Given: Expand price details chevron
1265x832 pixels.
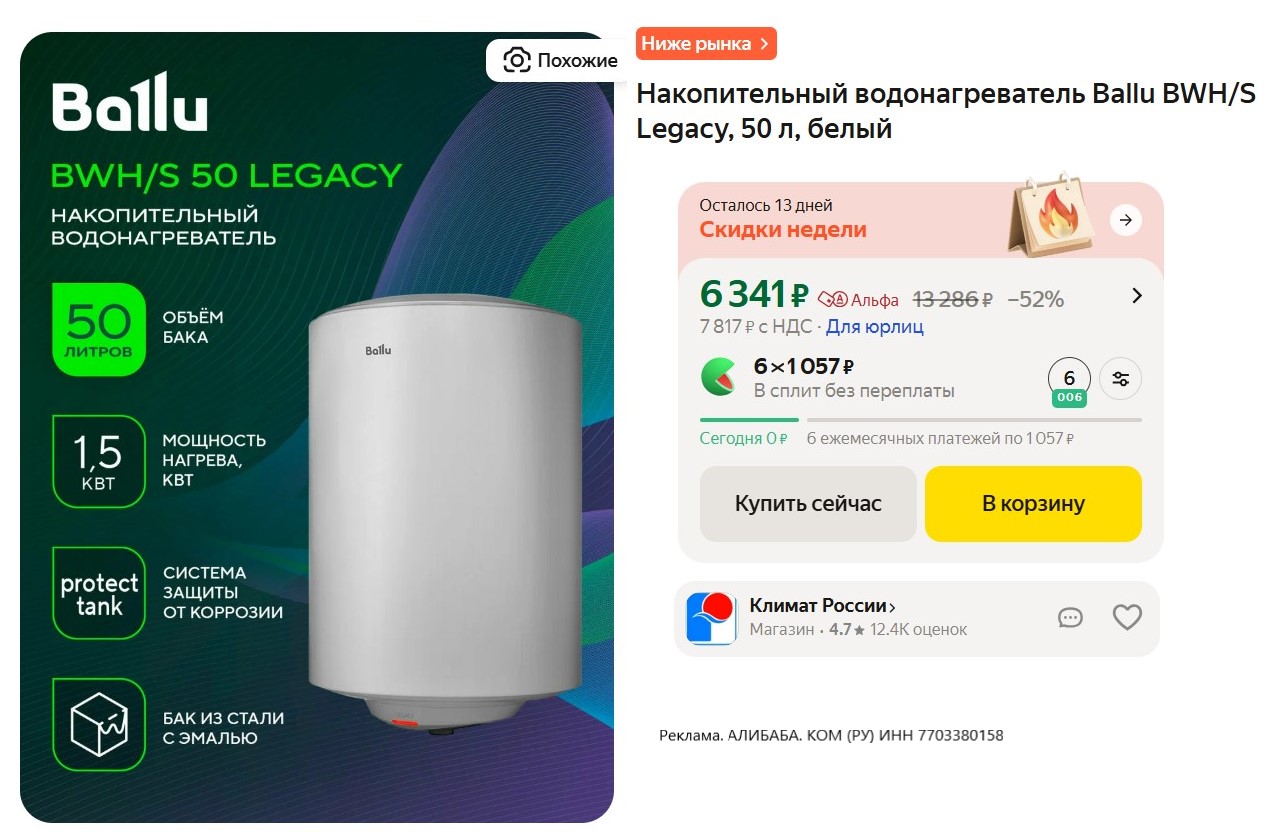Looking at the screenshot, I should click(x=1136, y=296).
